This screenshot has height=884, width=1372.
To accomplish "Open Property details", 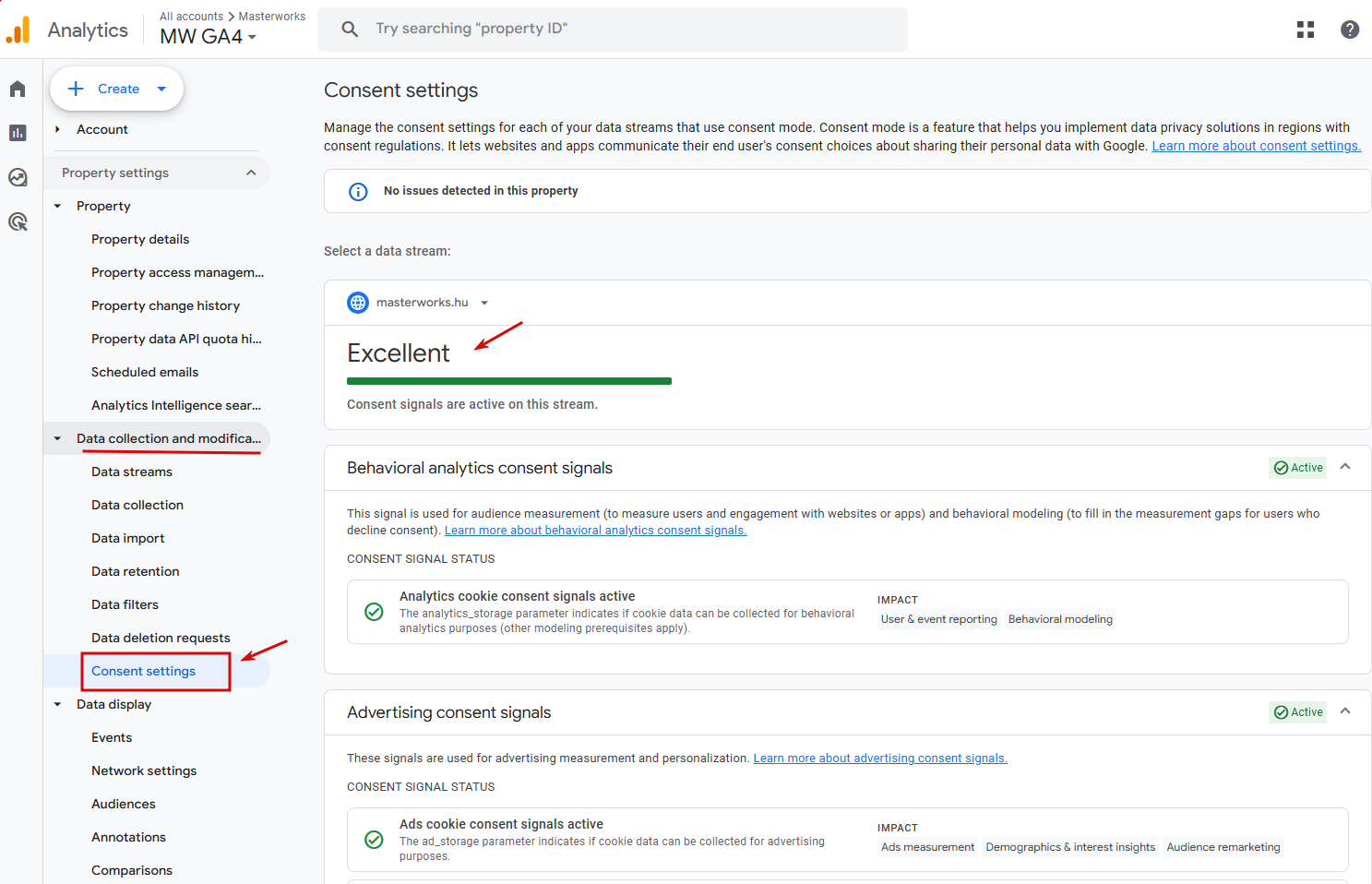I will coord(140,239).
